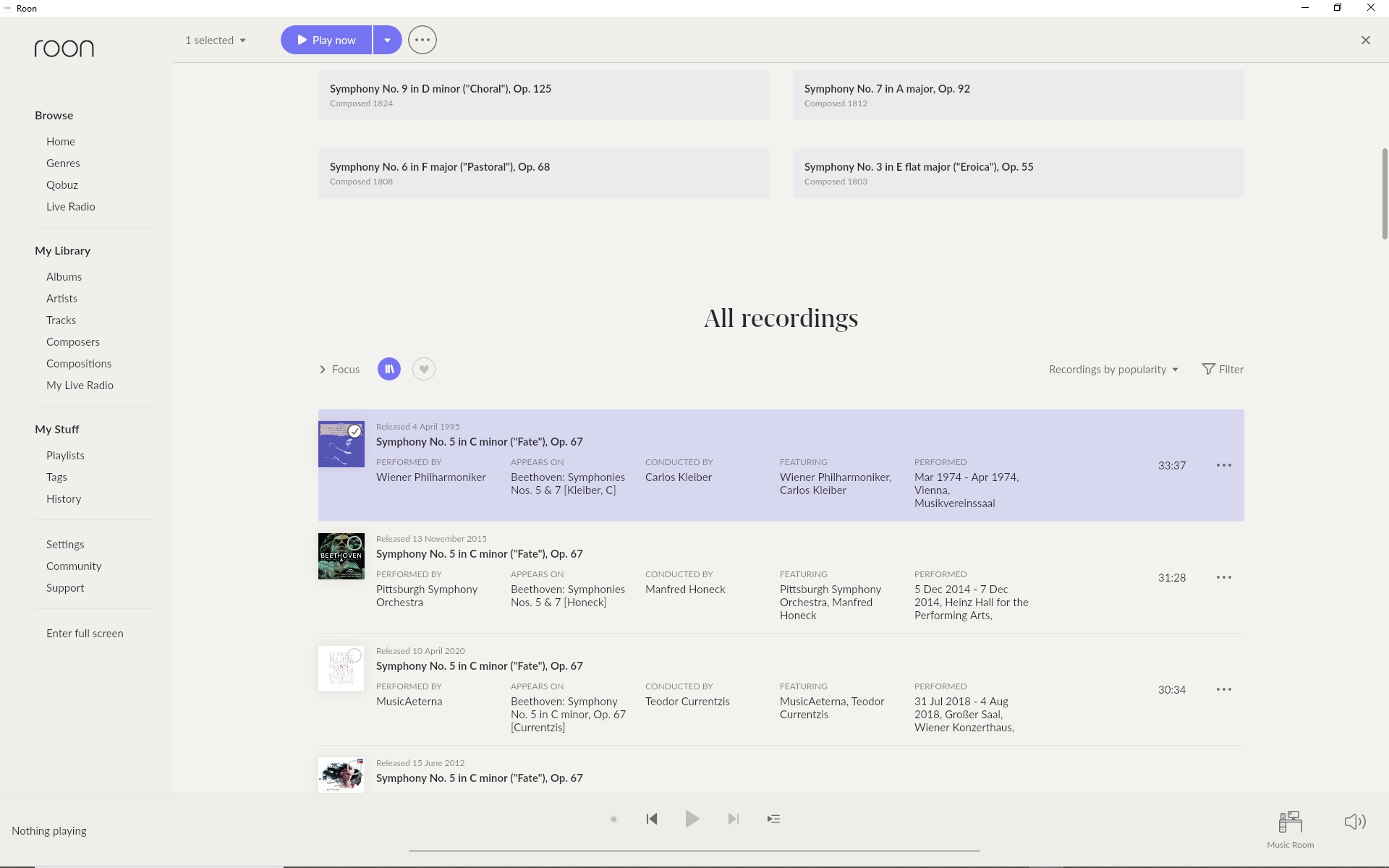Open the Symphony No. 6 Pastoral card
Screen dimensions: 1389x868
(x=544, y=173)
